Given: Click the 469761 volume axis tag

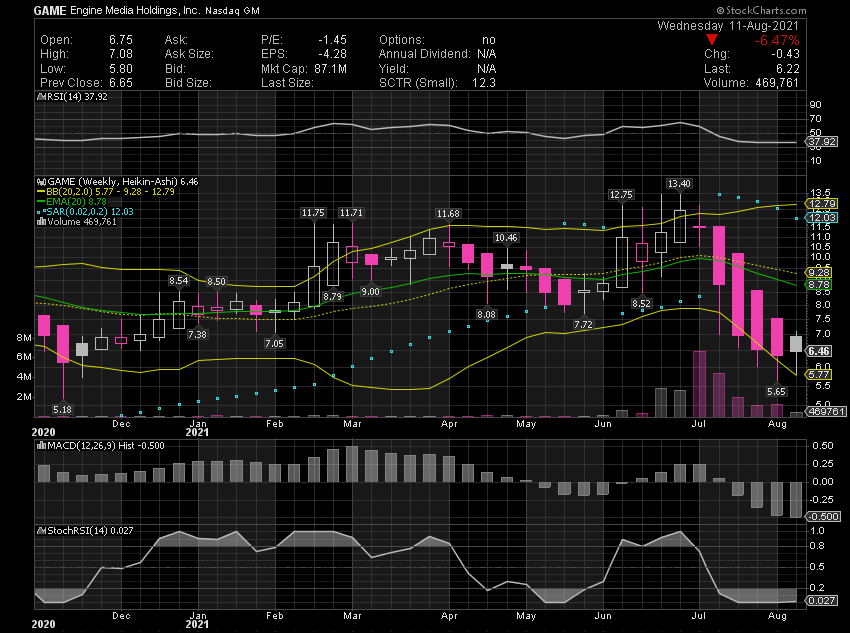Looking at the screenshot, I should [826, 411].
